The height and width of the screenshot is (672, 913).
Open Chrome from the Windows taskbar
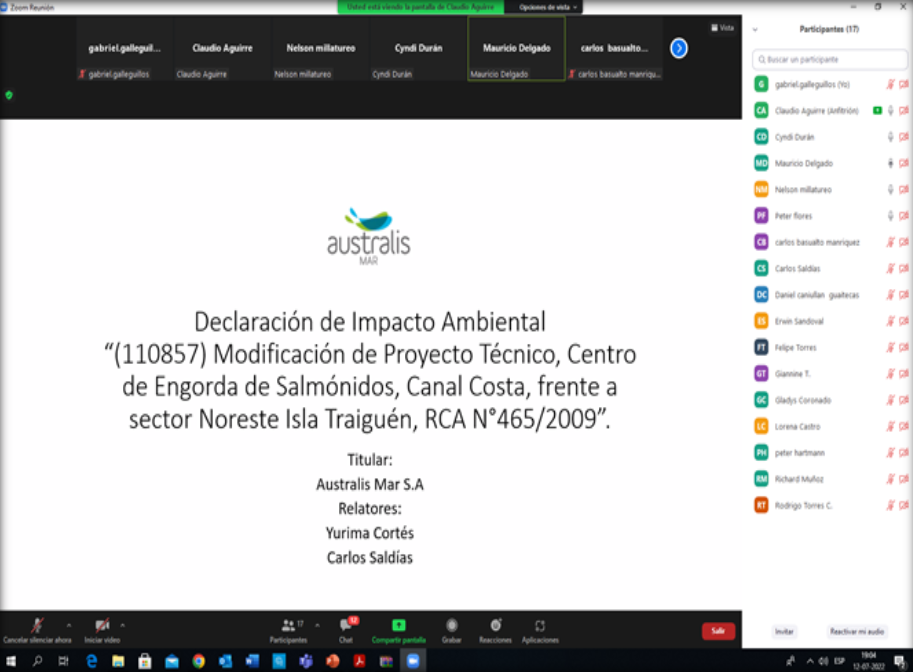pos(199,661)
